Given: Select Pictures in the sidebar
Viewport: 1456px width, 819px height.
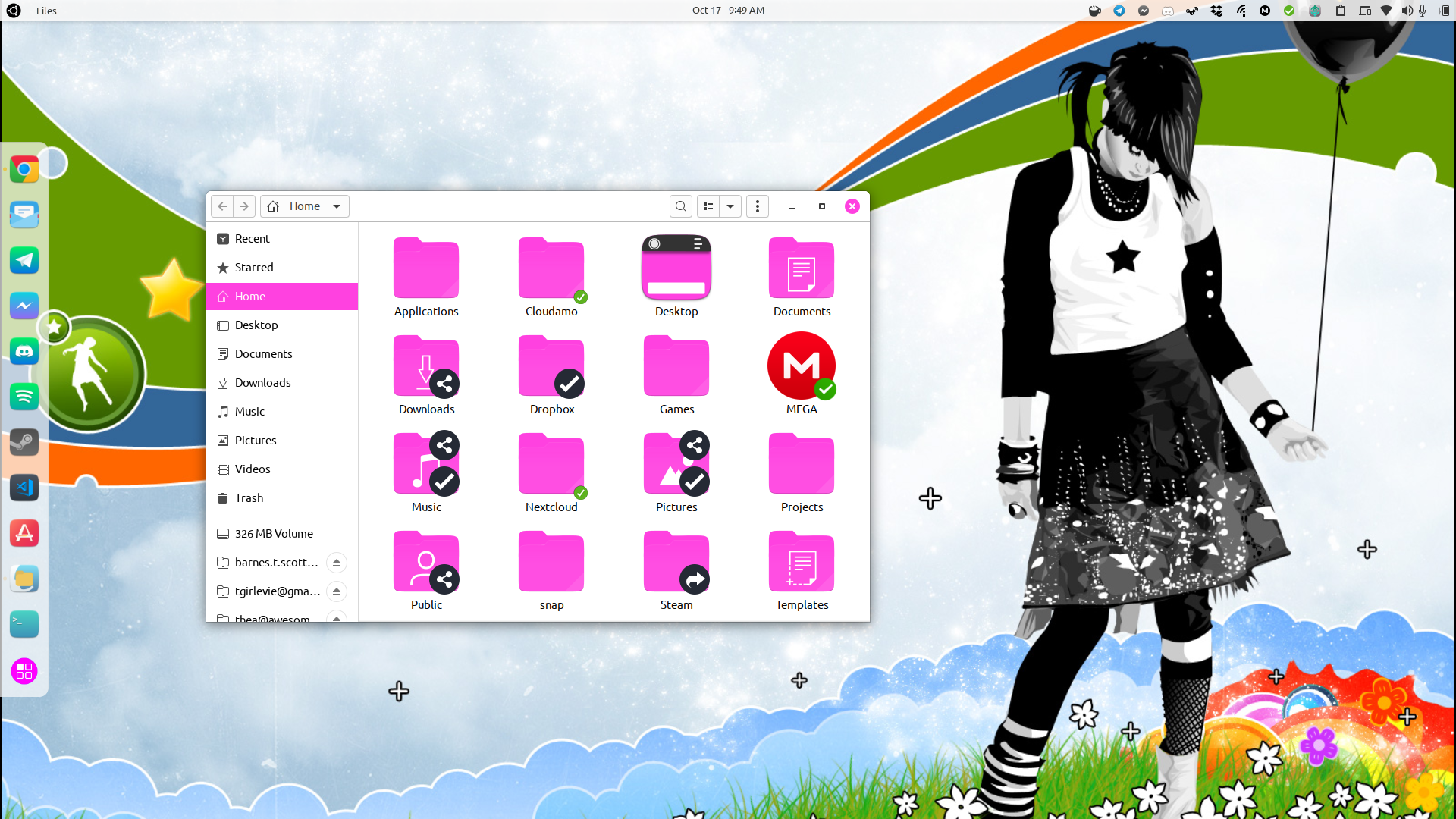Looking at the screenshot, I should (x=282, y=441).
